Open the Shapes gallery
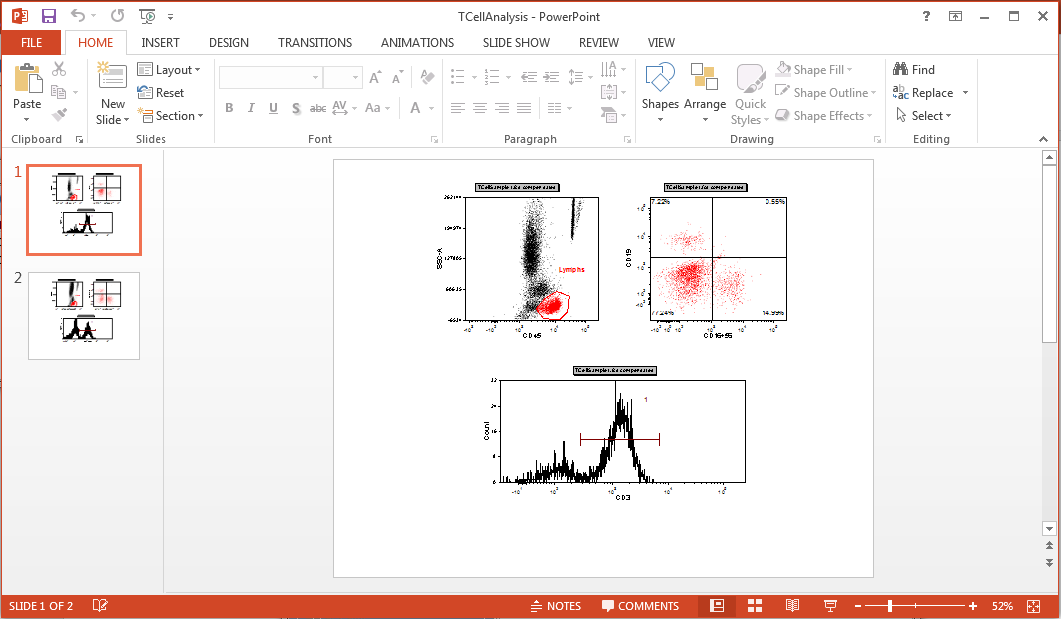 (x=660, y=95)
